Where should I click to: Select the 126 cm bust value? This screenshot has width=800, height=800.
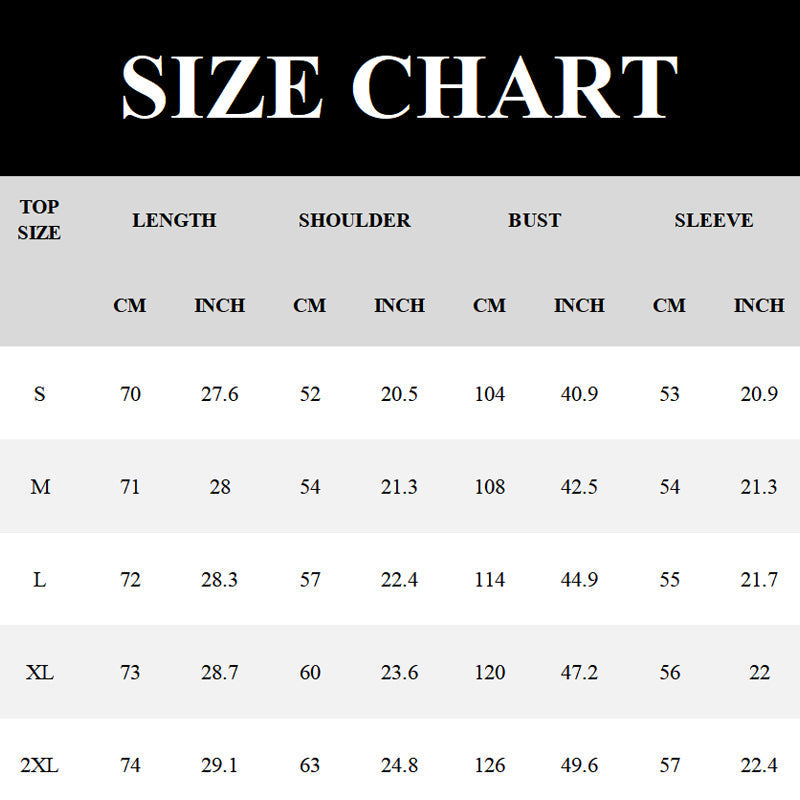point(489,766)
